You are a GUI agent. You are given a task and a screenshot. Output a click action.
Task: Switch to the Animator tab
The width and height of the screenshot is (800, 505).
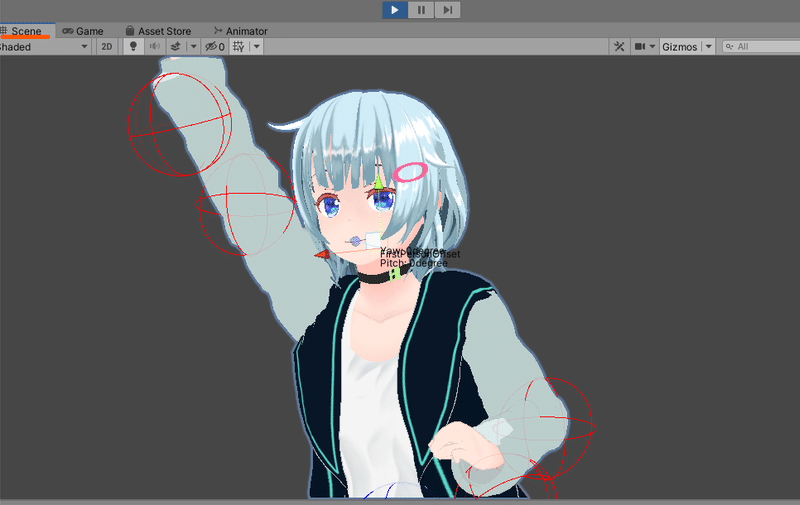(241, 31)
